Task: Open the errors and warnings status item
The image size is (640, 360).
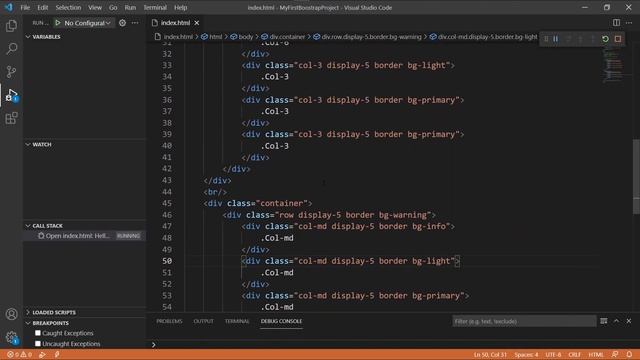Action: tap(19, 355)
